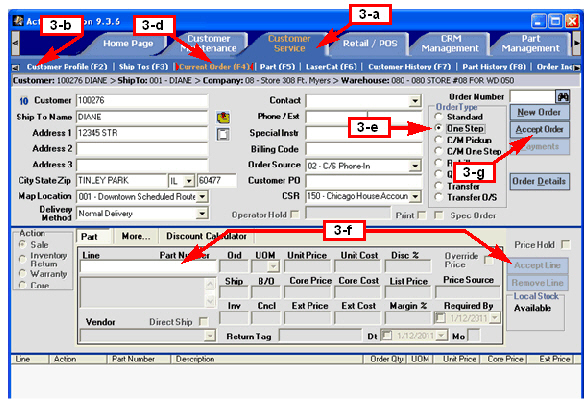Open the Order Source dropdown
This screenshot has width=588, height=399.
pyautogui.click(x=414, y=165)
